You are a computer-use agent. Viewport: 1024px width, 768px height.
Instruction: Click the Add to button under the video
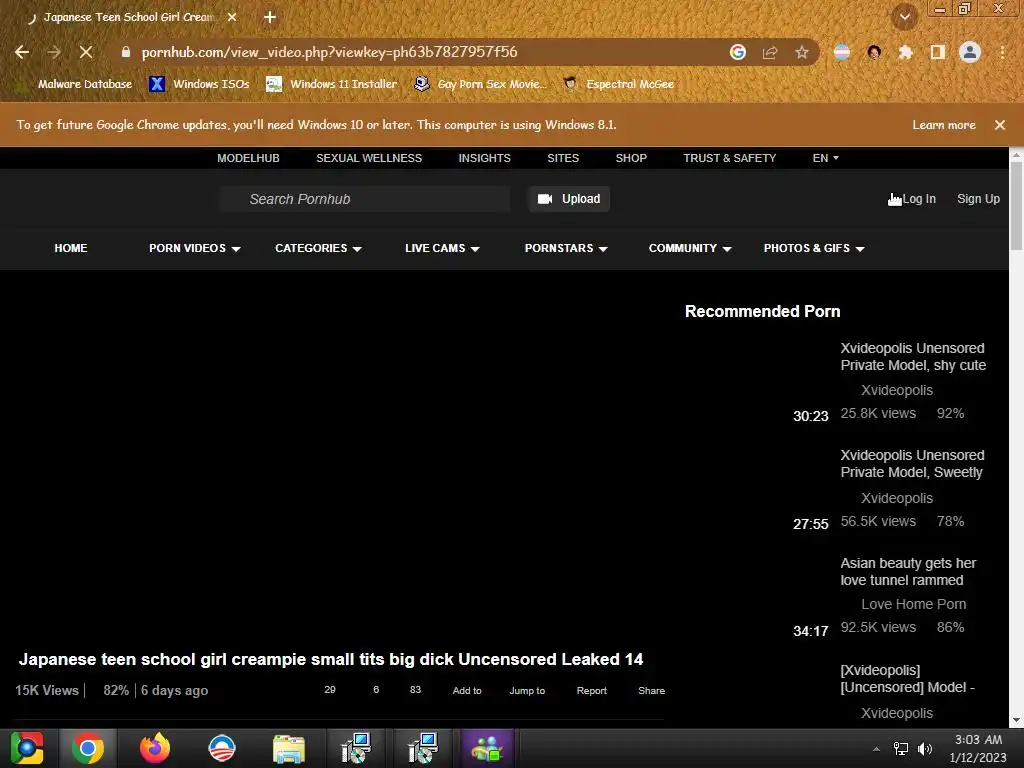pos(467,690)
